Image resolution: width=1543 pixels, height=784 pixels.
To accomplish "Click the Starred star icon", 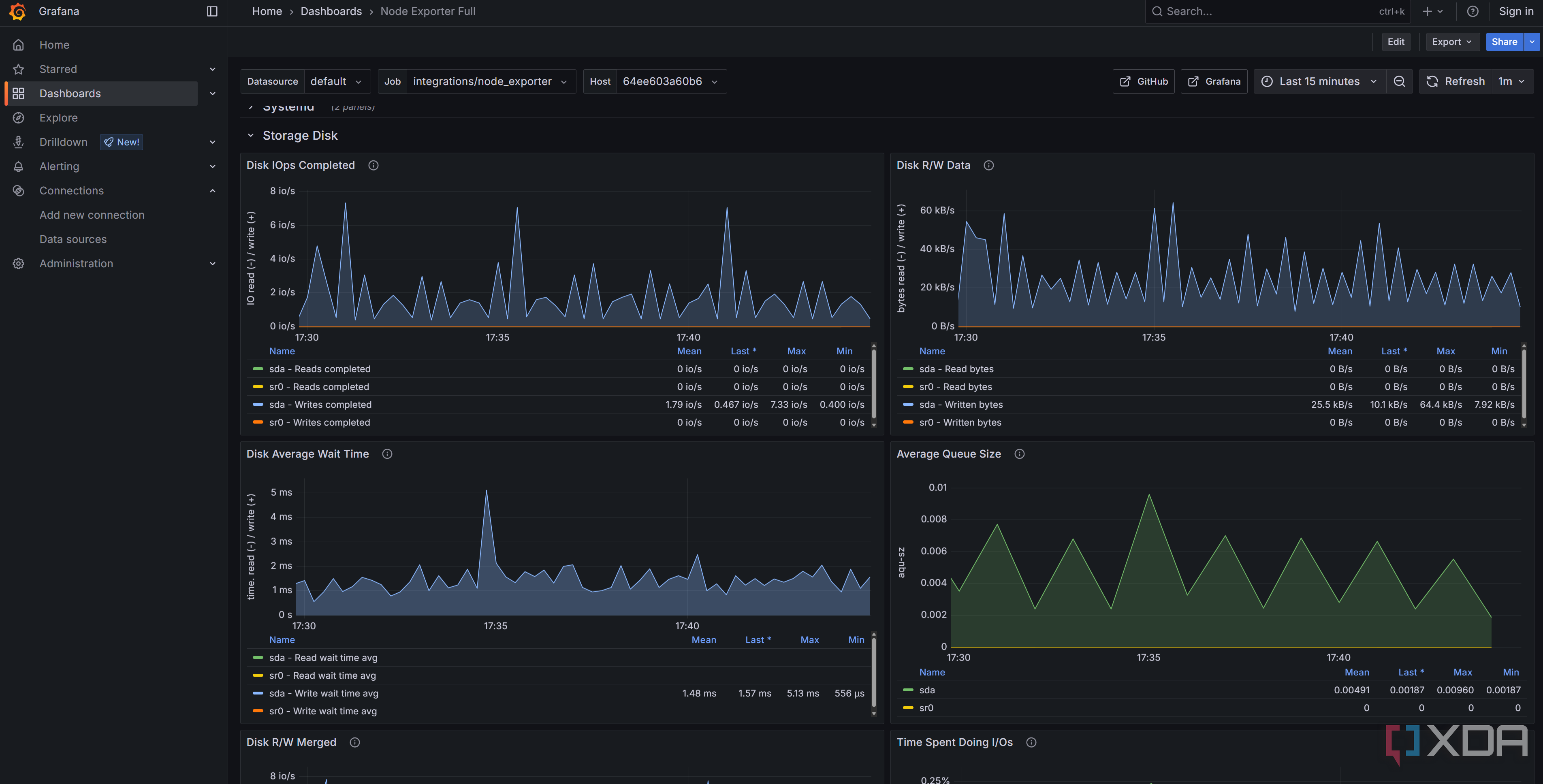I will 19,70.
